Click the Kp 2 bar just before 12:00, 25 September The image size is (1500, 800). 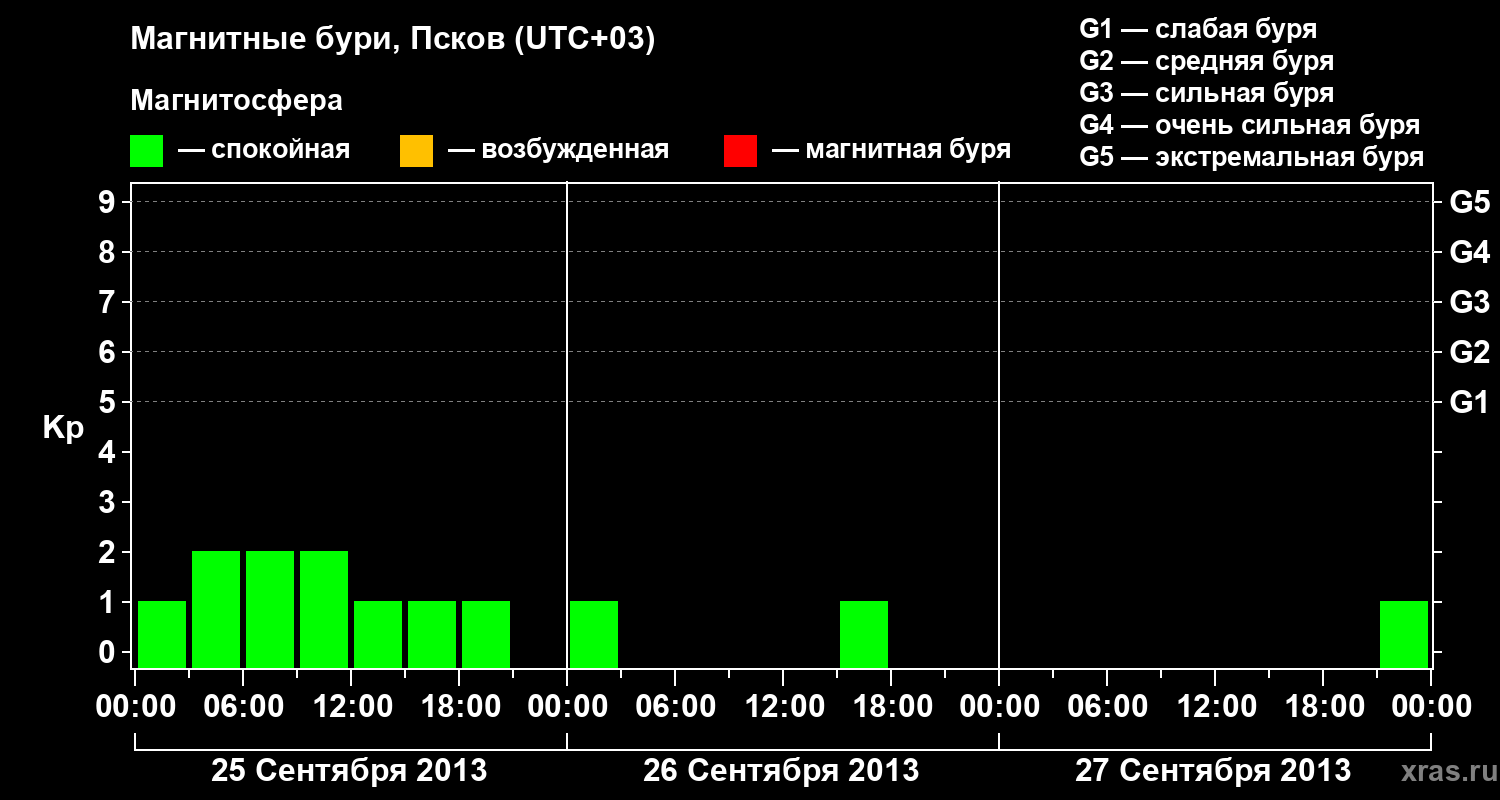coord(324,609)
